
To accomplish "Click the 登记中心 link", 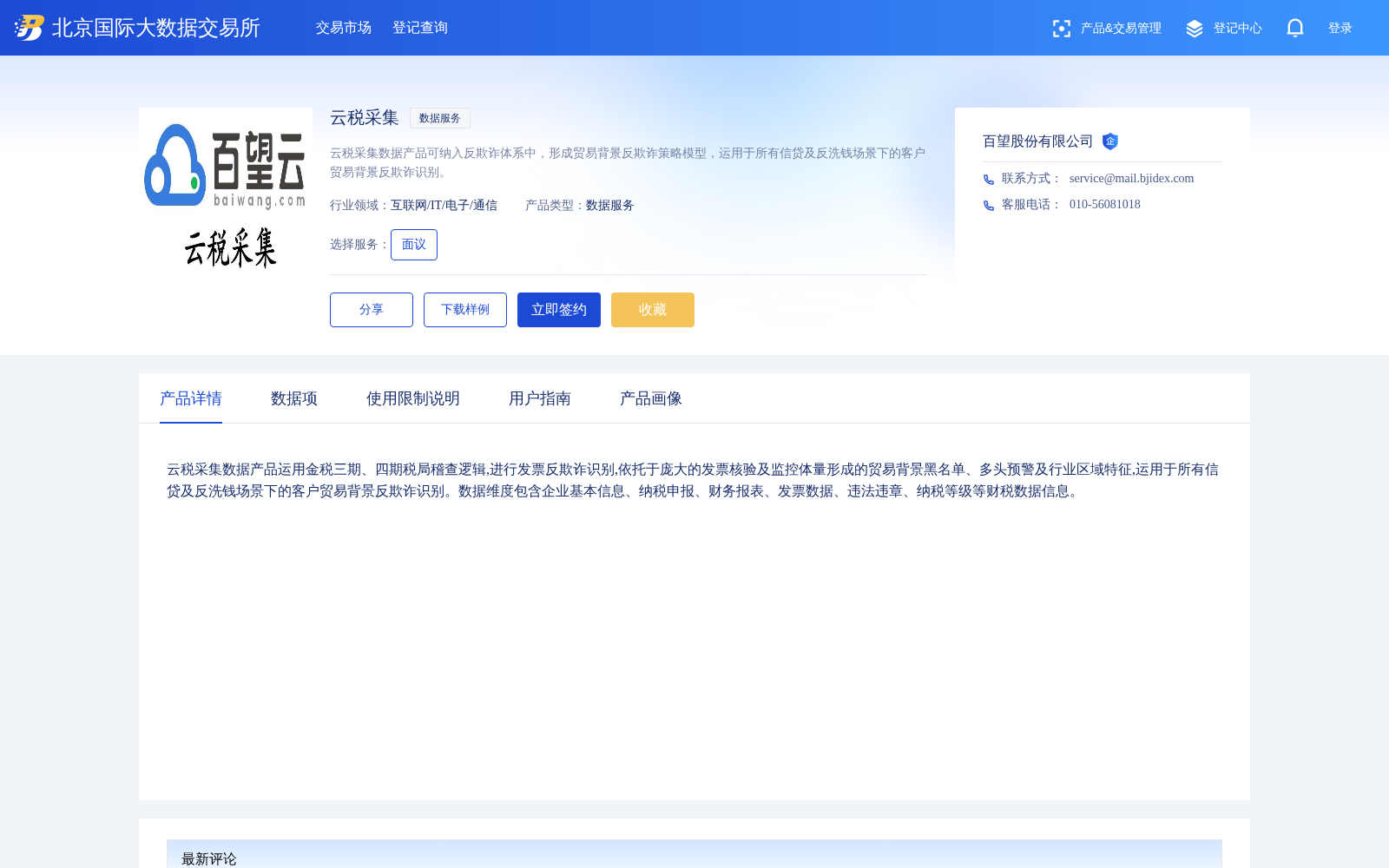I will [1238, 29].
